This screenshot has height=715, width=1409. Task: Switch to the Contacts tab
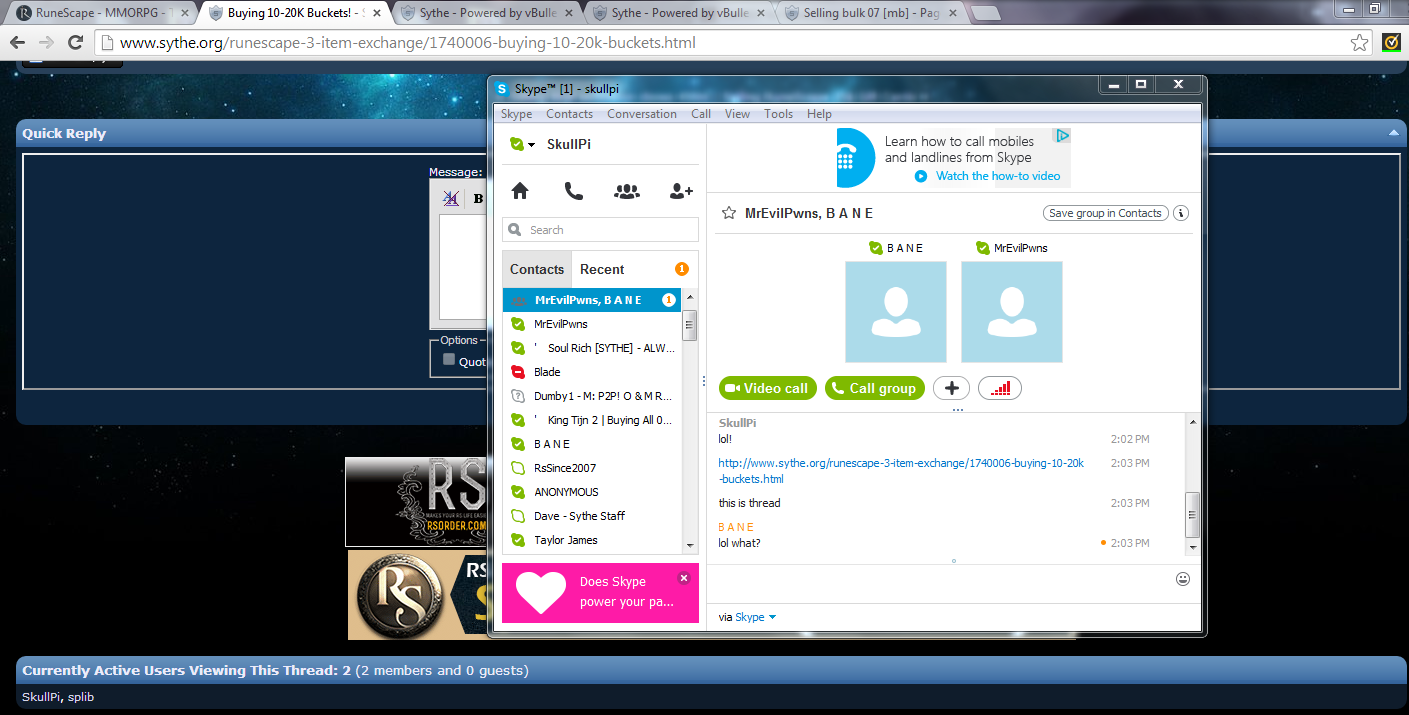click(537, 269)
